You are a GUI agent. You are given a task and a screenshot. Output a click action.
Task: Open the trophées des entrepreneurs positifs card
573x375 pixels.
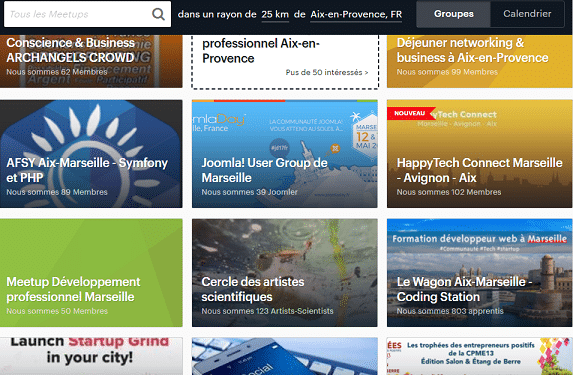479,356
